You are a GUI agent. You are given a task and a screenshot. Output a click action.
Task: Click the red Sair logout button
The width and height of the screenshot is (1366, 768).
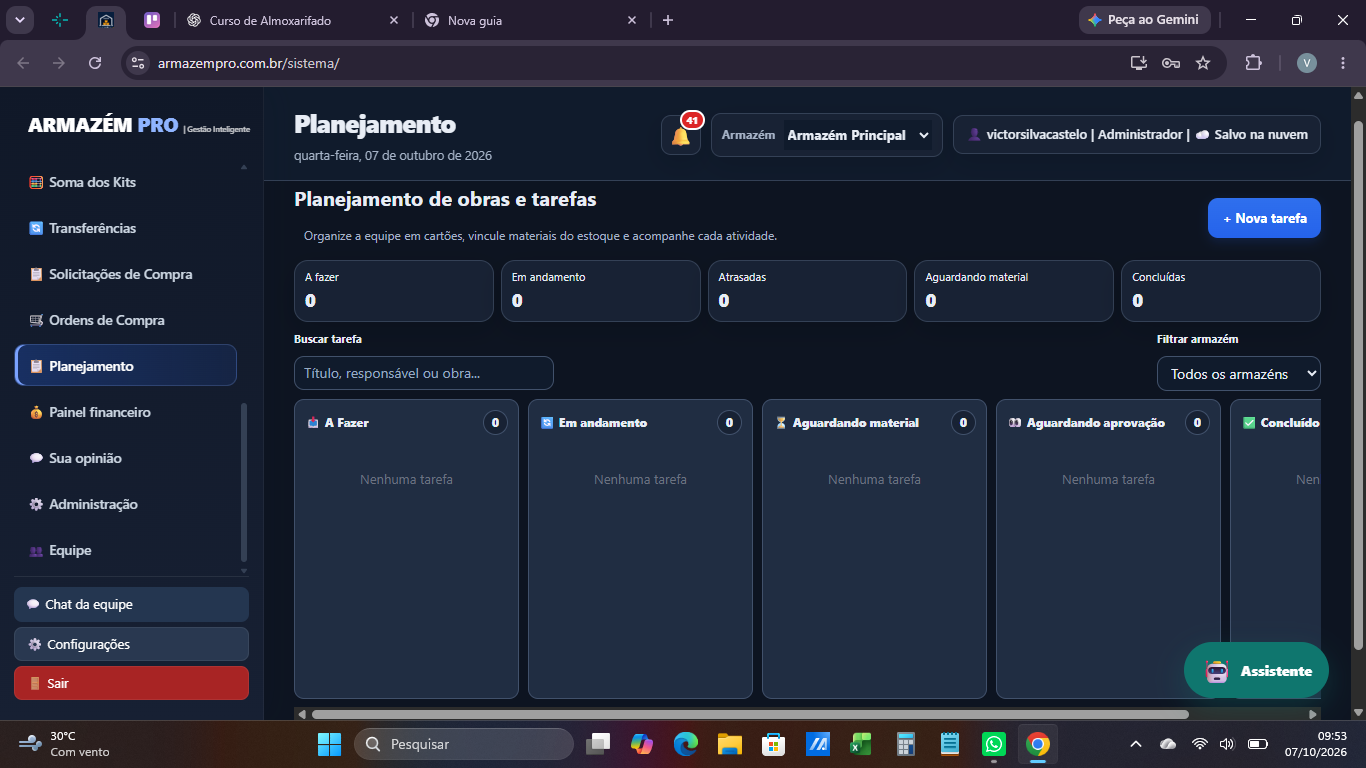click(131, 683)
